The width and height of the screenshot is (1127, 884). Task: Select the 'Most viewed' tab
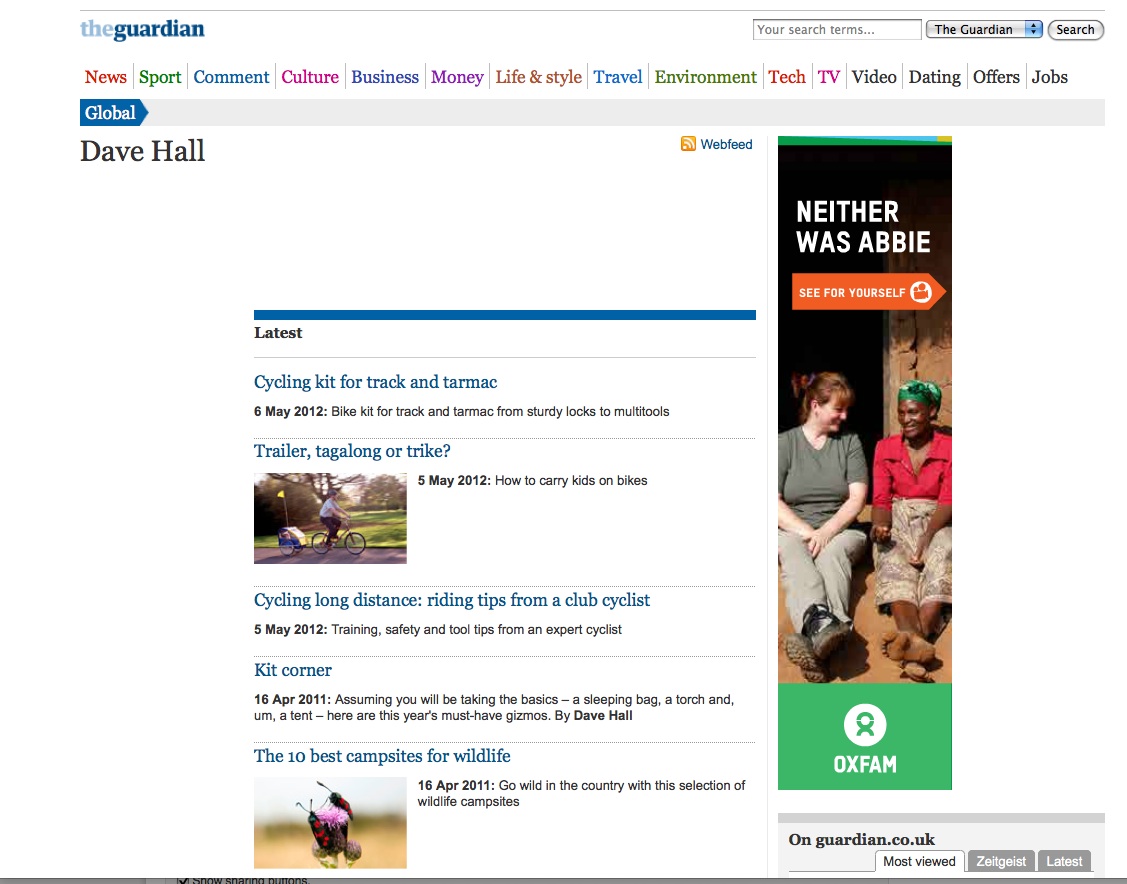pyautogui.click(x=919, y=861)
